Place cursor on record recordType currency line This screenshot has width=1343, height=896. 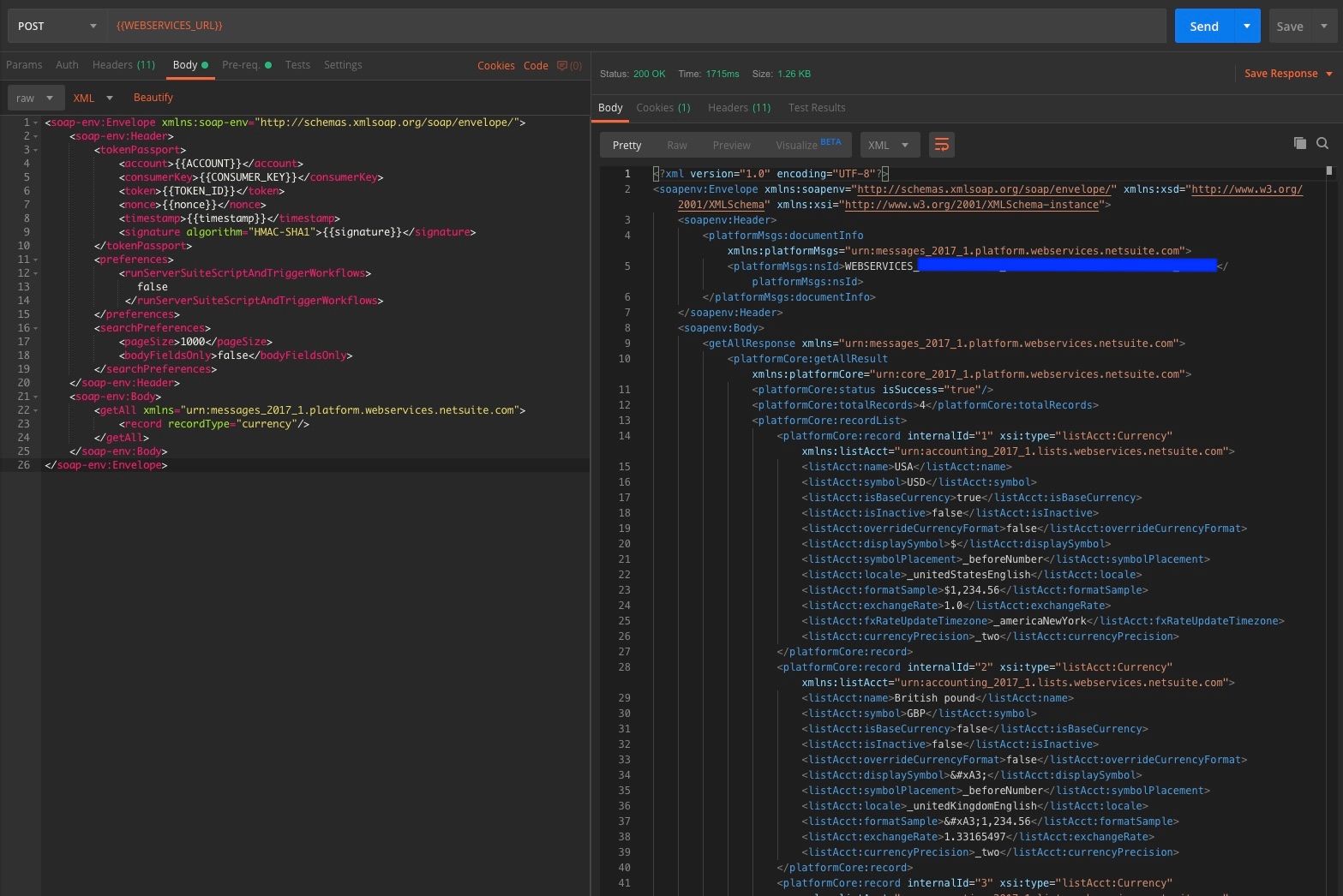(x=213, y=424)
